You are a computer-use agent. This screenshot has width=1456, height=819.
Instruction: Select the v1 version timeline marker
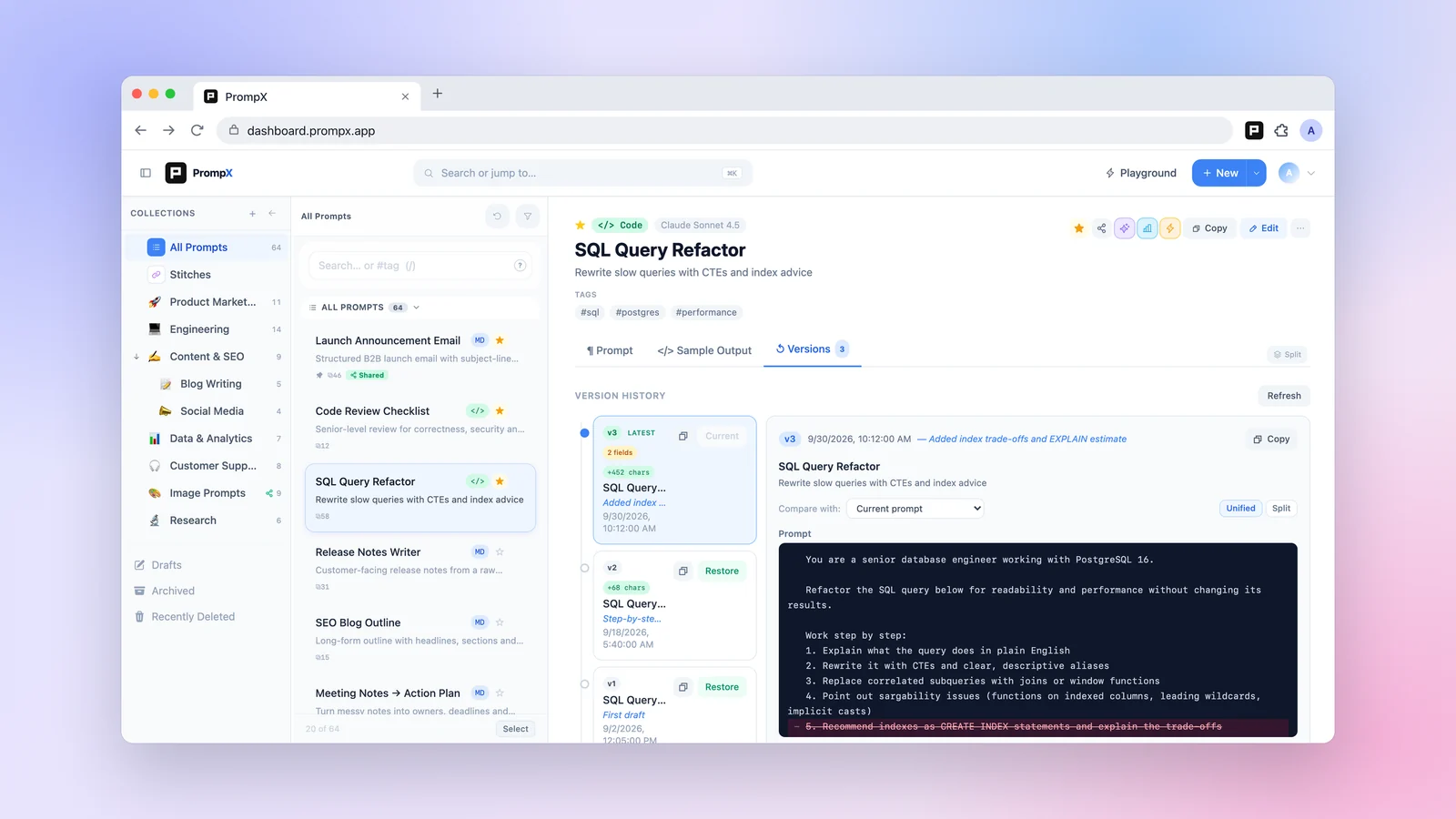point(584,684)
